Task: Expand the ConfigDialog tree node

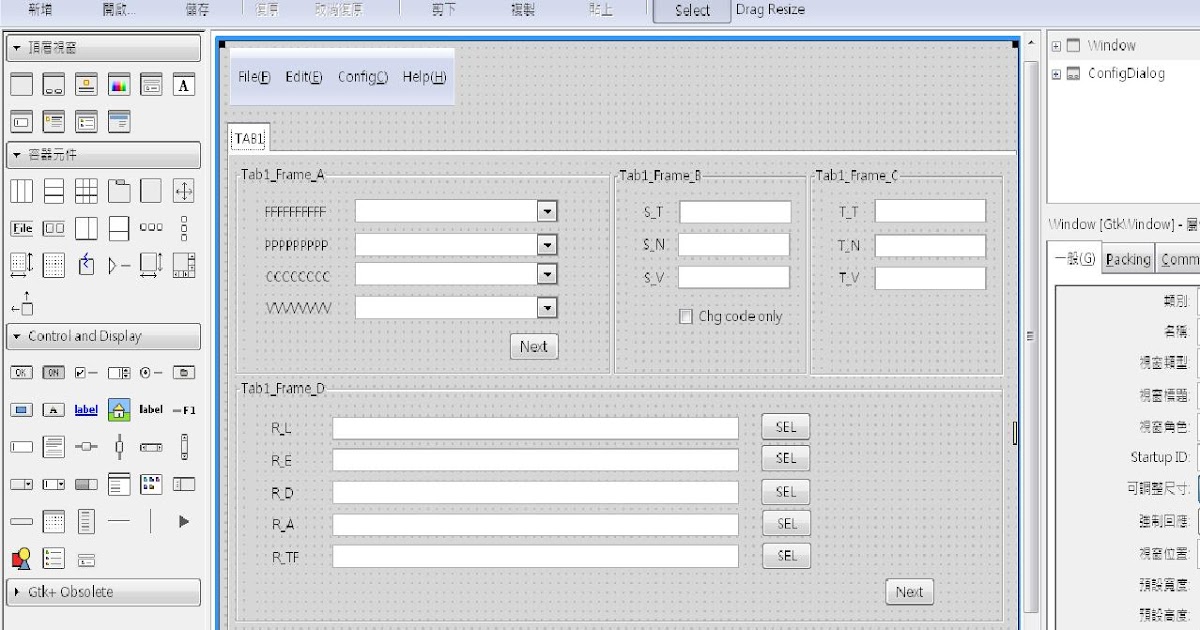Action: point(1056,74)
